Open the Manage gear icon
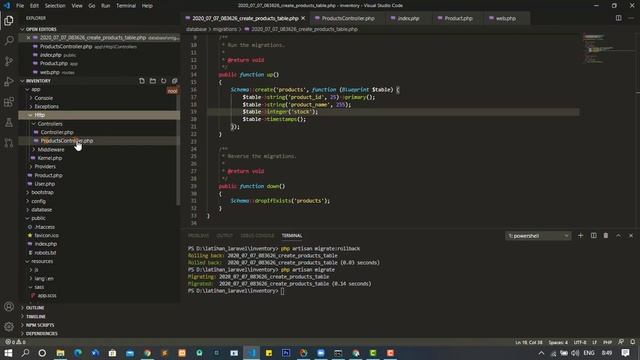This screenshot has height=360, width=640. tap(9, 327)
